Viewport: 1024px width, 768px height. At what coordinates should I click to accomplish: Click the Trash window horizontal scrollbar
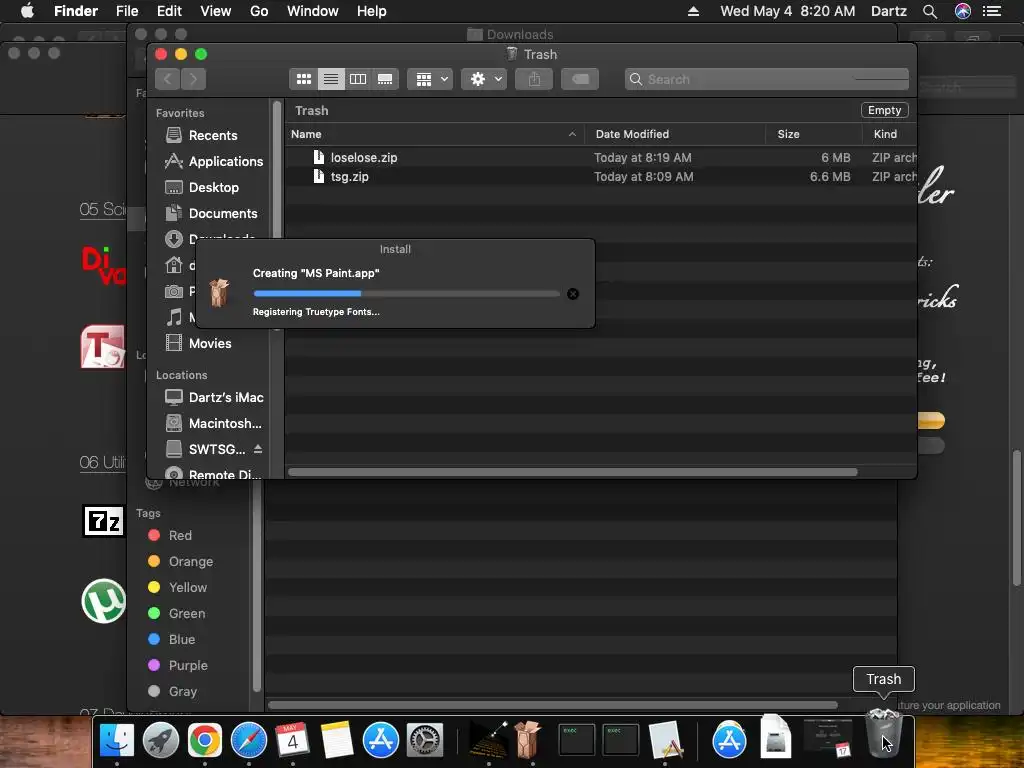pos(573,472)
